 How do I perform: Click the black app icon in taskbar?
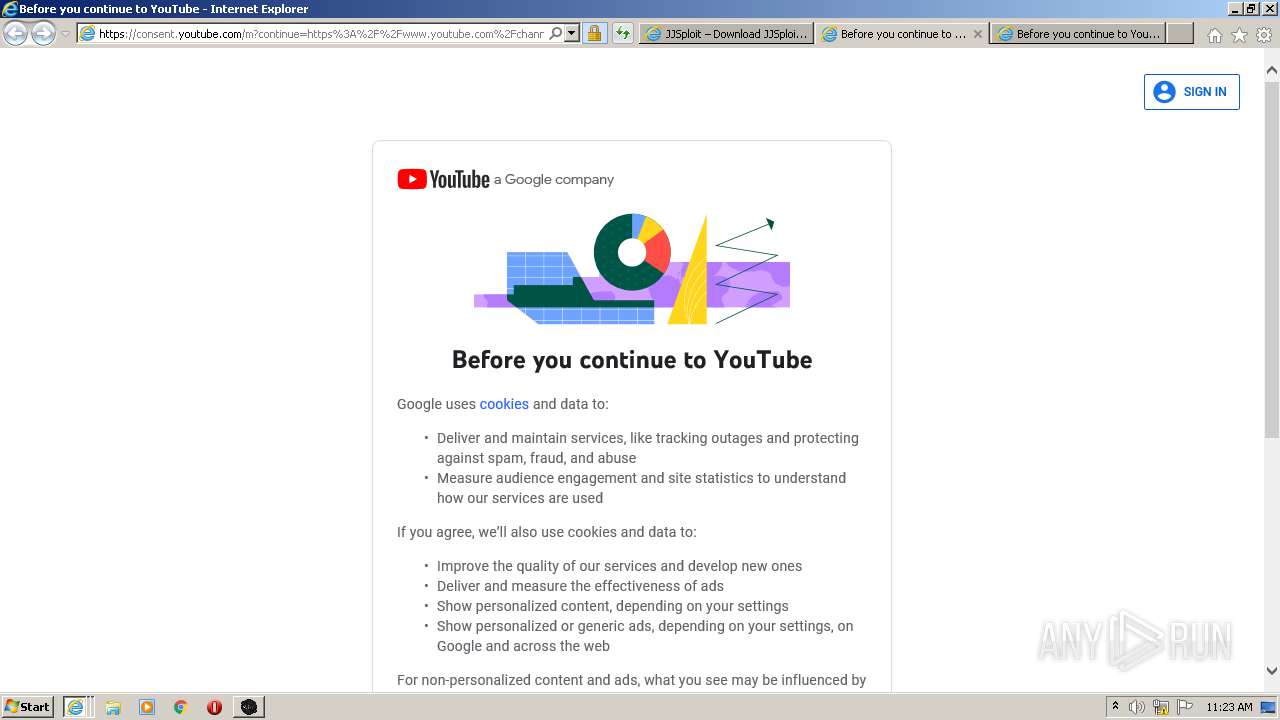[x=248, y=707]
